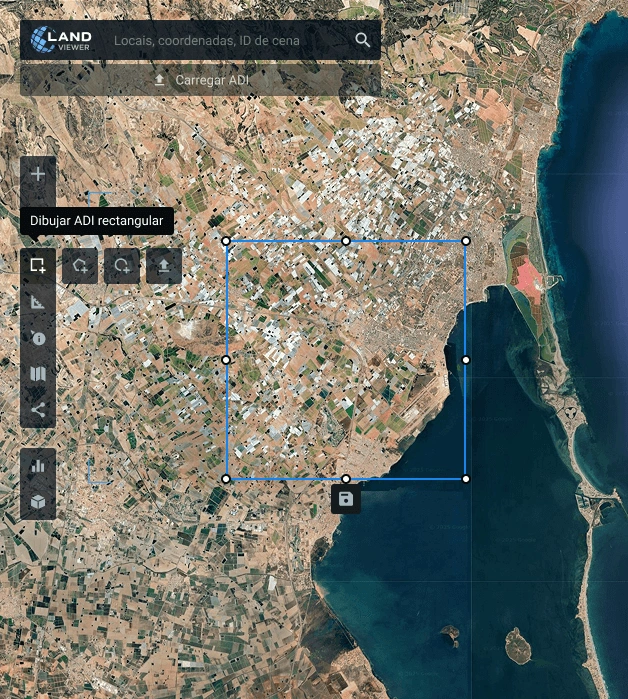Viewport: 628px width, 699px height.
Task: Click the 'Carregar ADI' button
Action: 200,80
